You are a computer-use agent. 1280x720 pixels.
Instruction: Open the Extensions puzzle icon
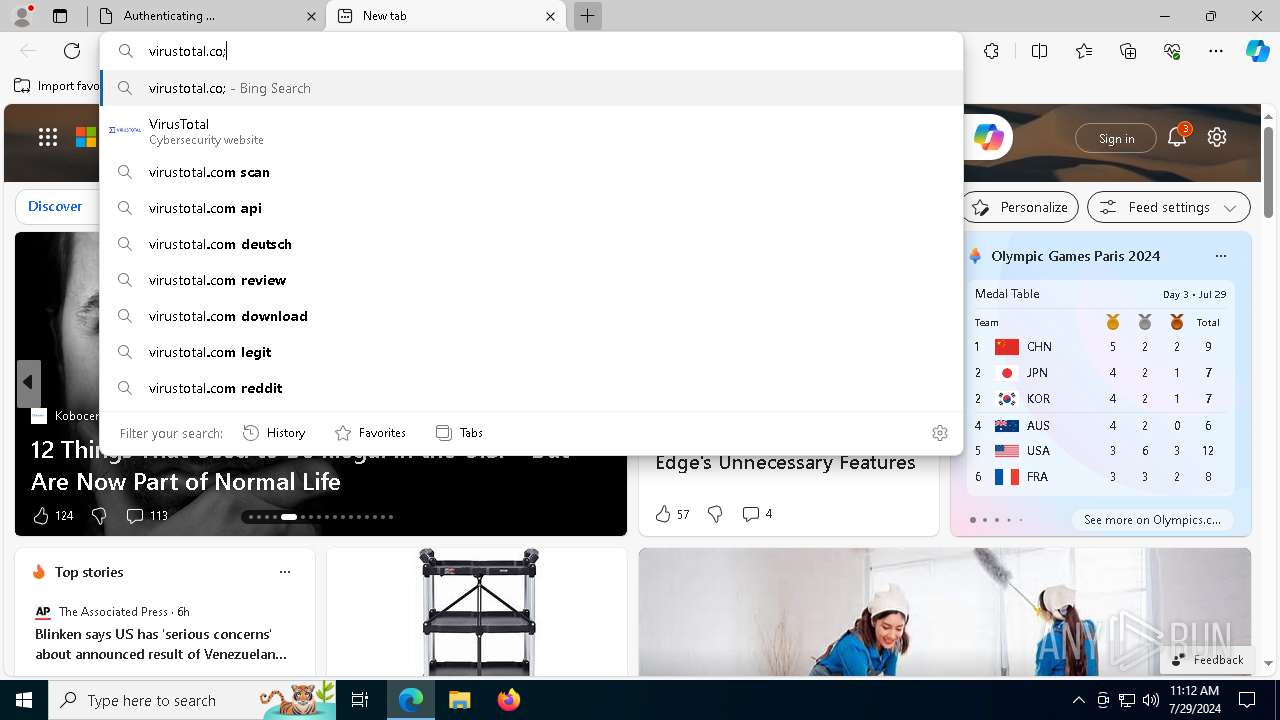tap(991, 51)
